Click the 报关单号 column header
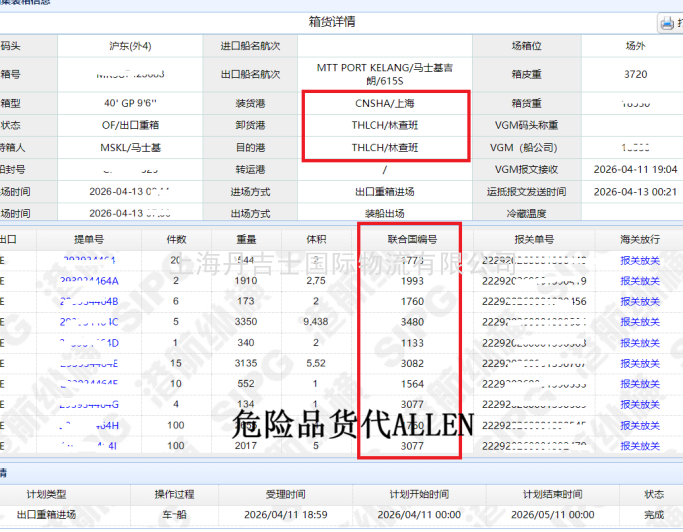Viewport: 683px width, 532px height. (533, 240)
